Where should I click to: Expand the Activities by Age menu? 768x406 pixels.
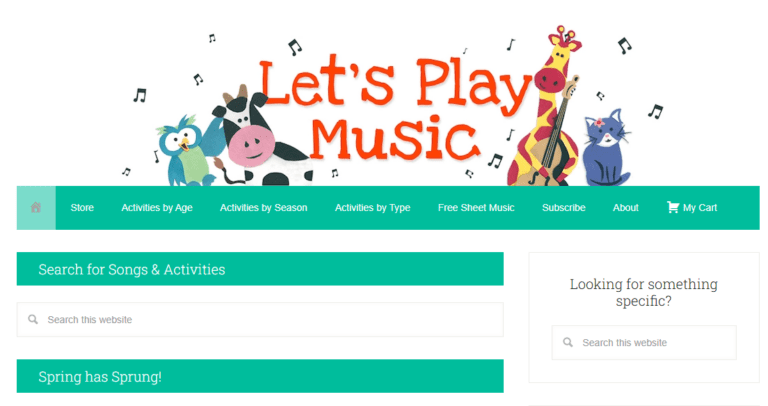click(x=157, y=208)
